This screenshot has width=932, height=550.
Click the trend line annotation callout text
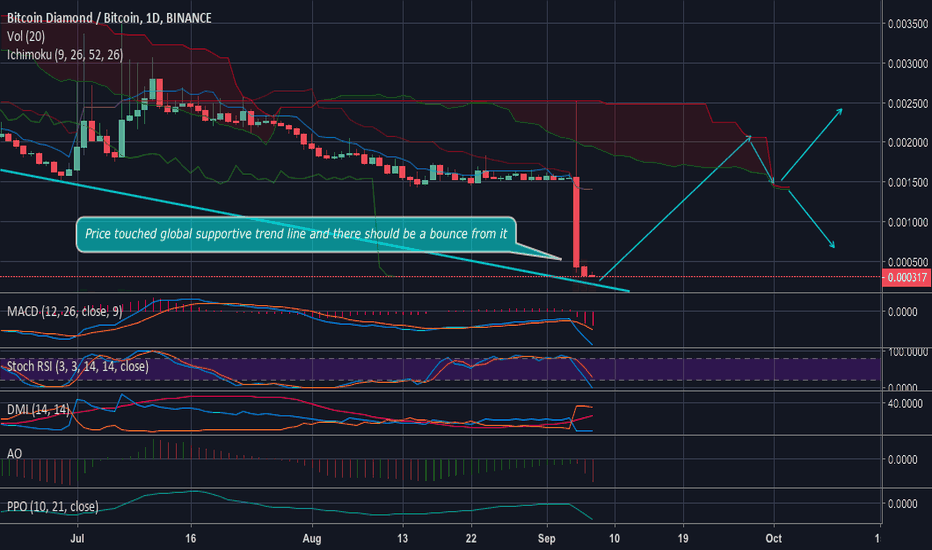(296, 234)
